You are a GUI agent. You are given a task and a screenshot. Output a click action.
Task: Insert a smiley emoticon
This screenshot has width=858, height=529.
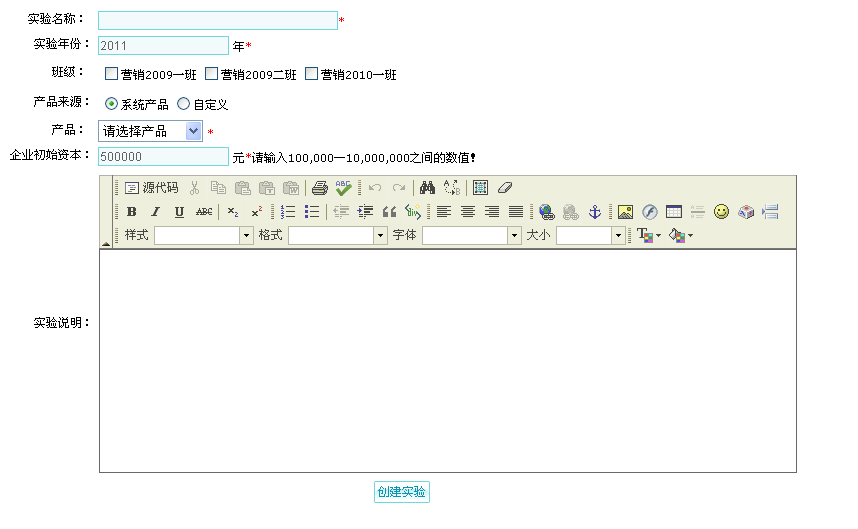[721, 212]
